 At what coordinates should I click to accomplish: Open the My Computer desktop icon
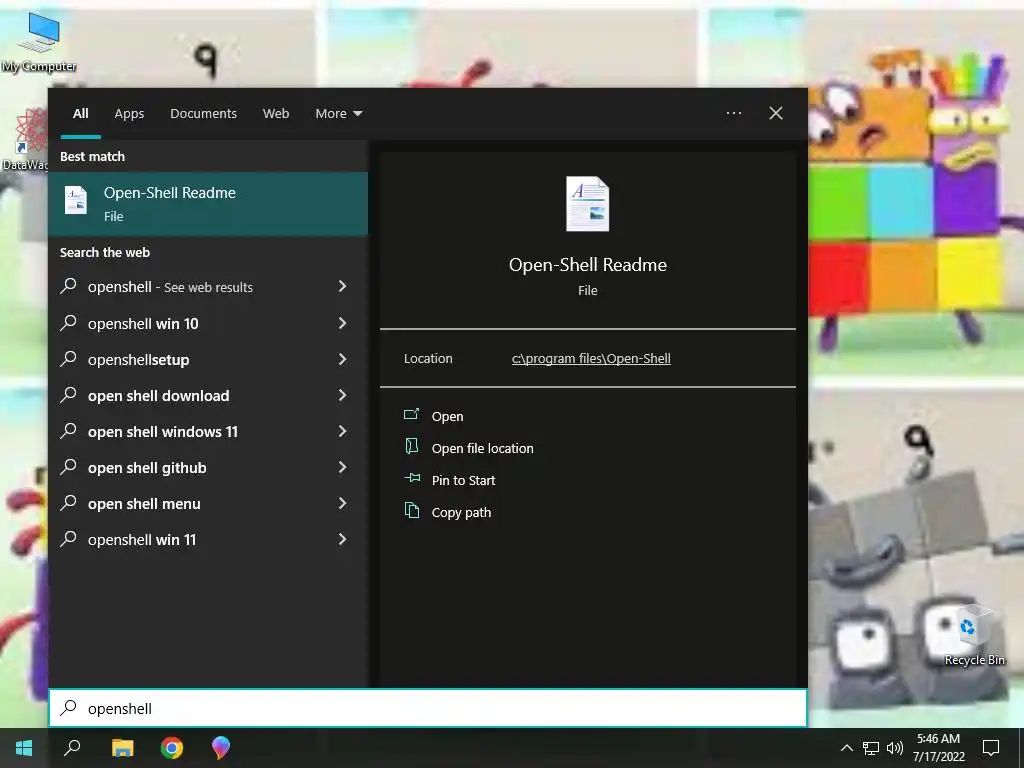(39, 41)
